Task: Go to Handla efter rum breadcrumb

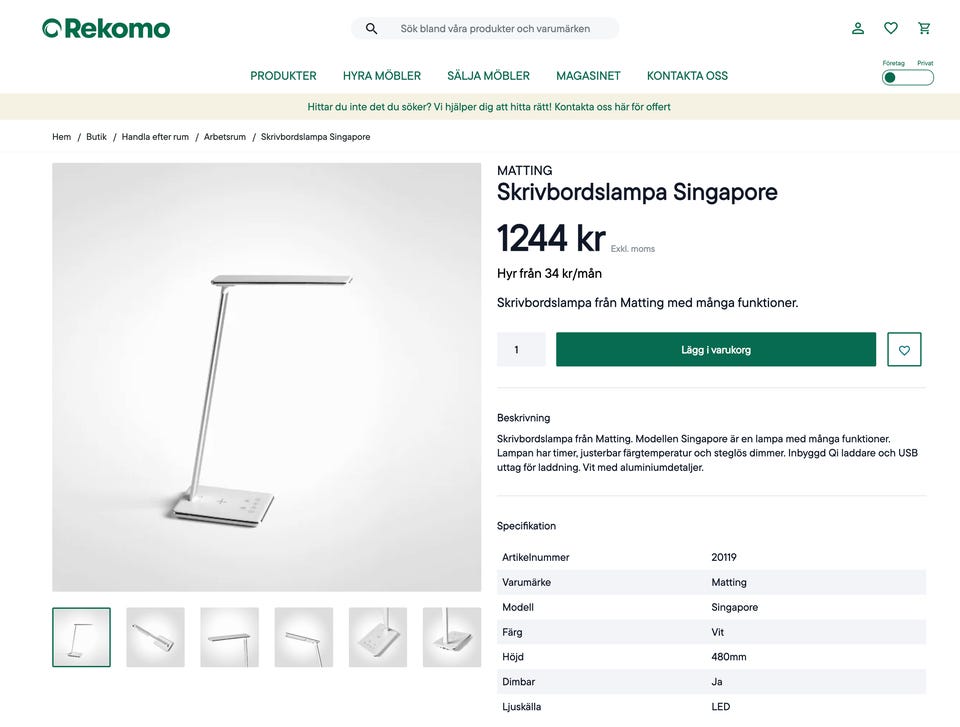Action: (x=155, y=137)
